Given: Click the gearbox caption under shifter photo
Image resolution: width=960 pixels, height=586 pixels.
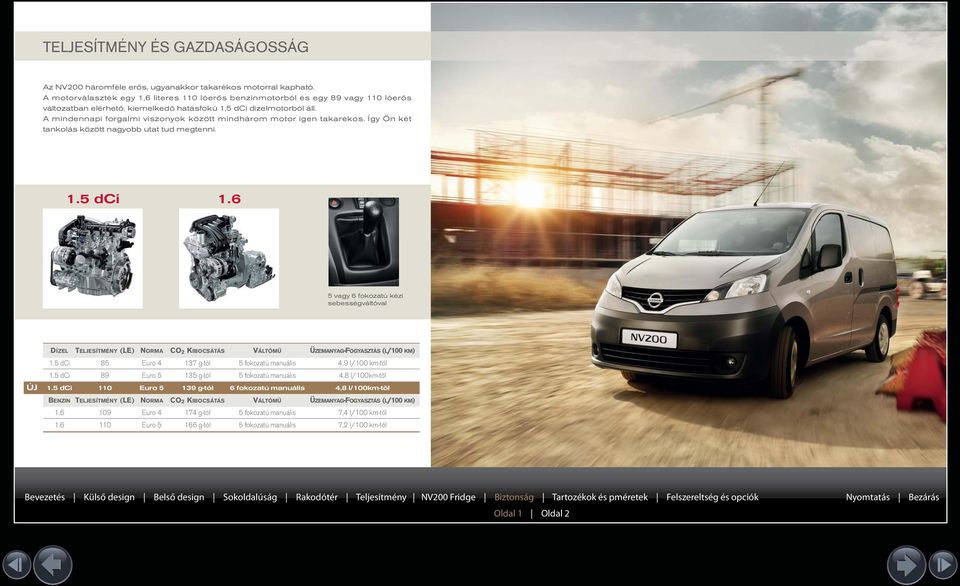Looking at the screenshot, I should coord(365,299).
